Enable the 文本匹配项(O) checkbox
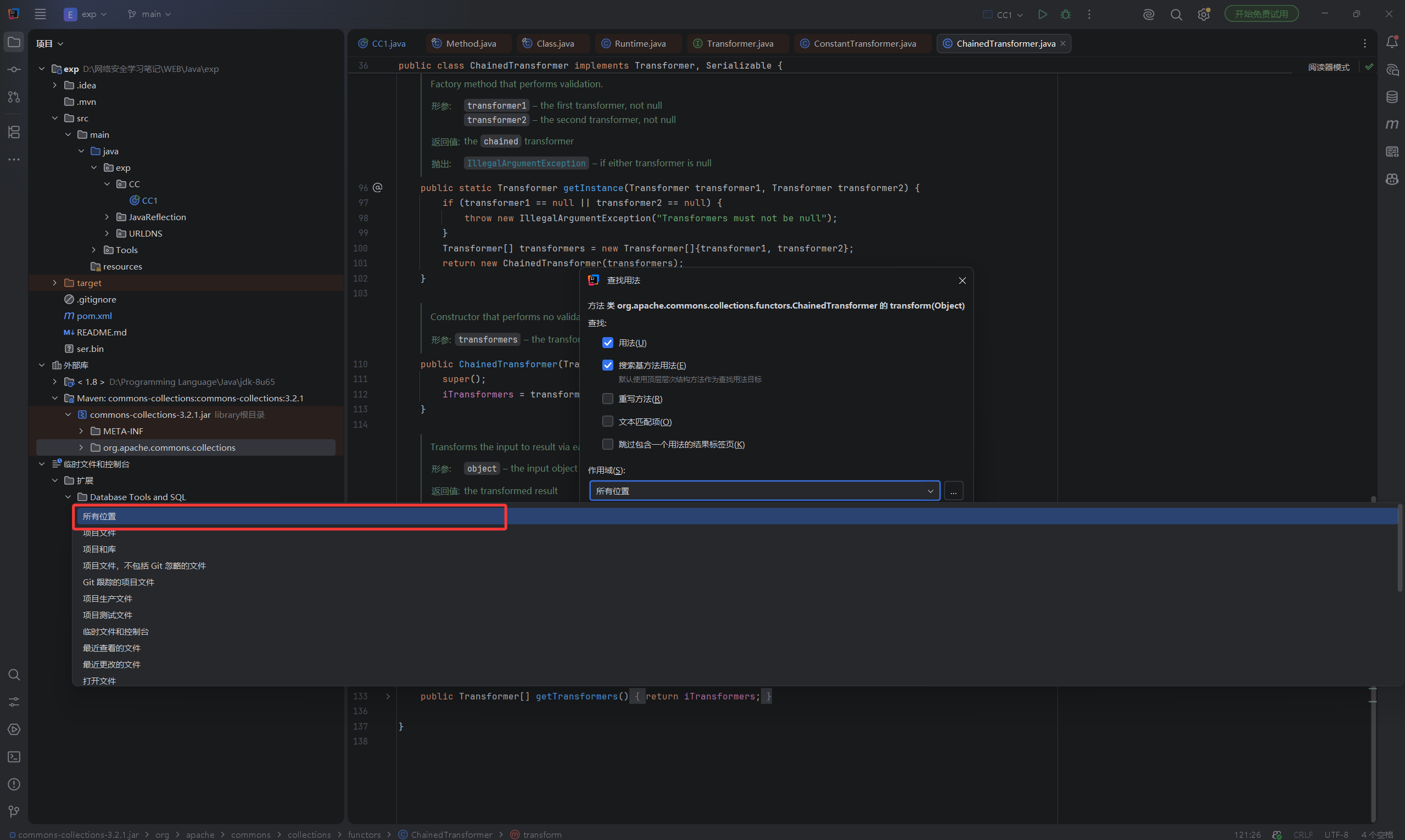Image resolution: width=1405 pixels, height=840 pixels. [x=607, y=421]
